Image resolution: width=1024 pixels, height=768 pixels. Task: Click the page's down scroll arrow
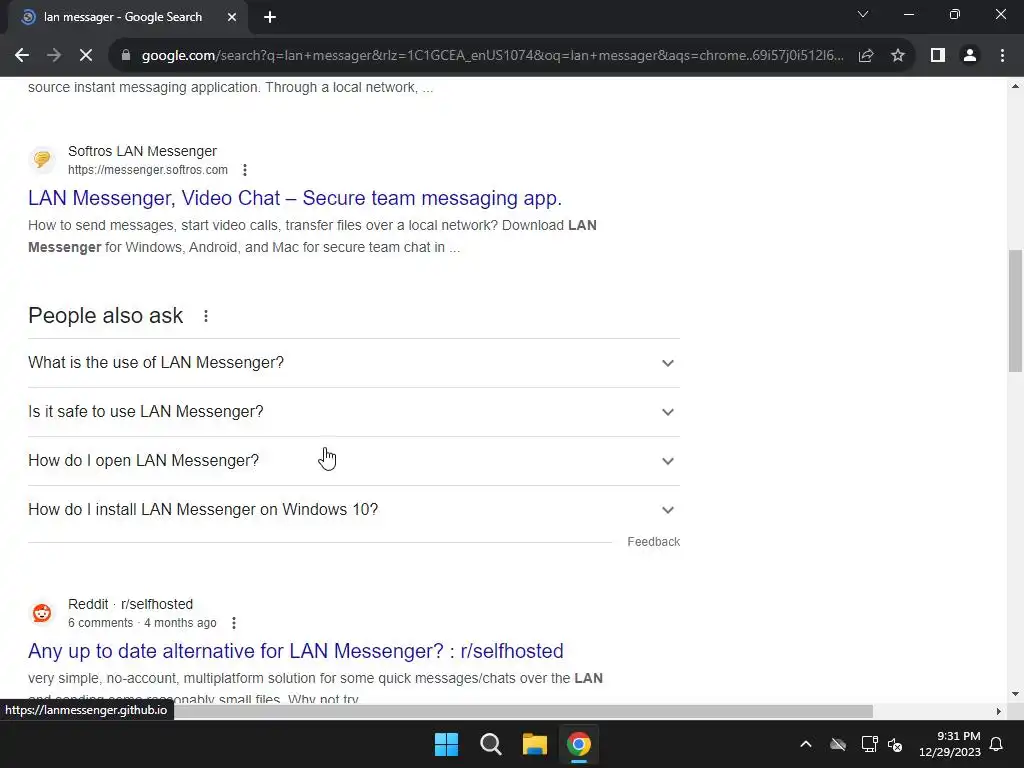(1016, 694)
